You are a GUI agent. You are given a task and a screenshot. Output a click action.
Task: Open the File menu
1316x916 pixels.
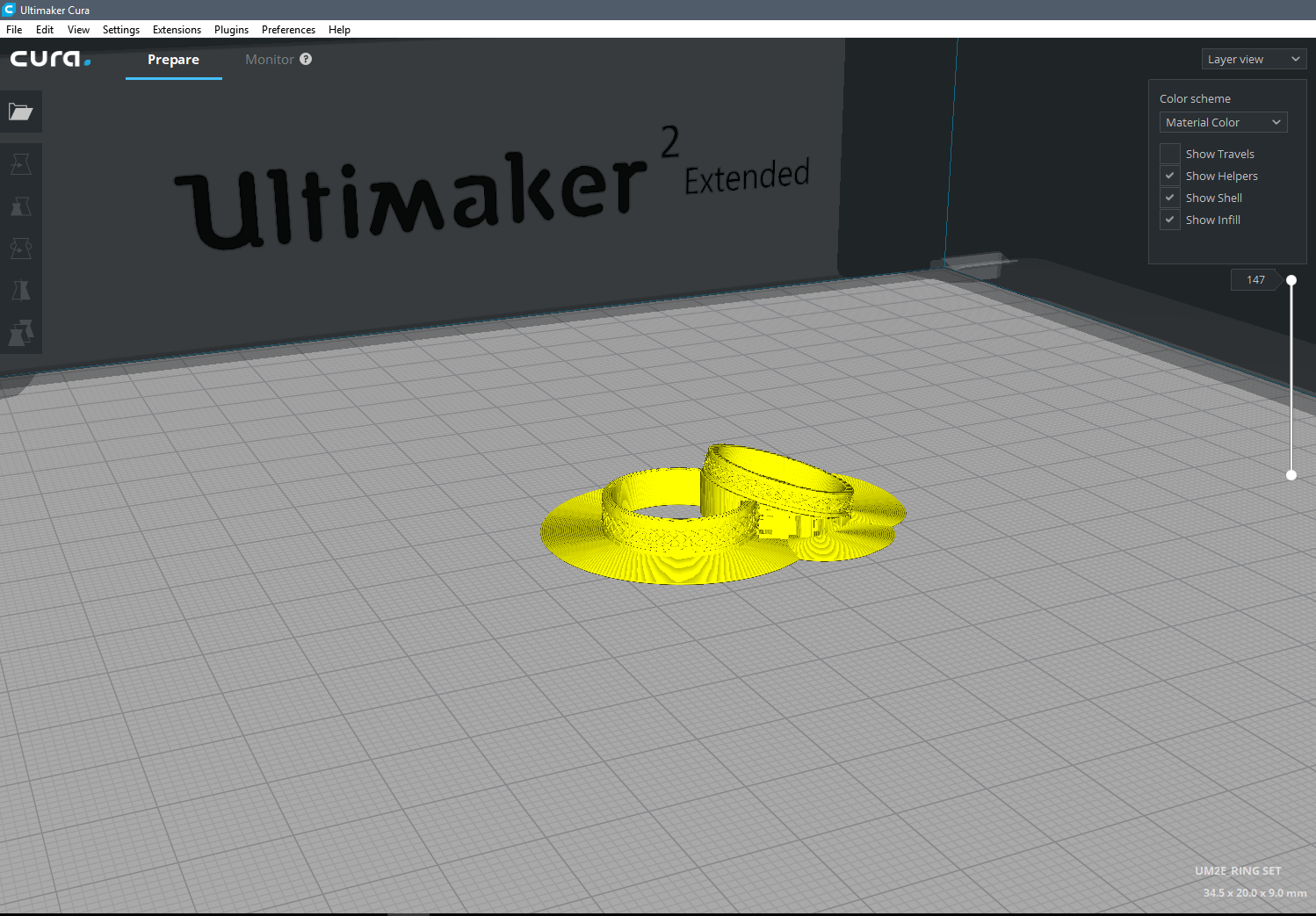(14, 29)
